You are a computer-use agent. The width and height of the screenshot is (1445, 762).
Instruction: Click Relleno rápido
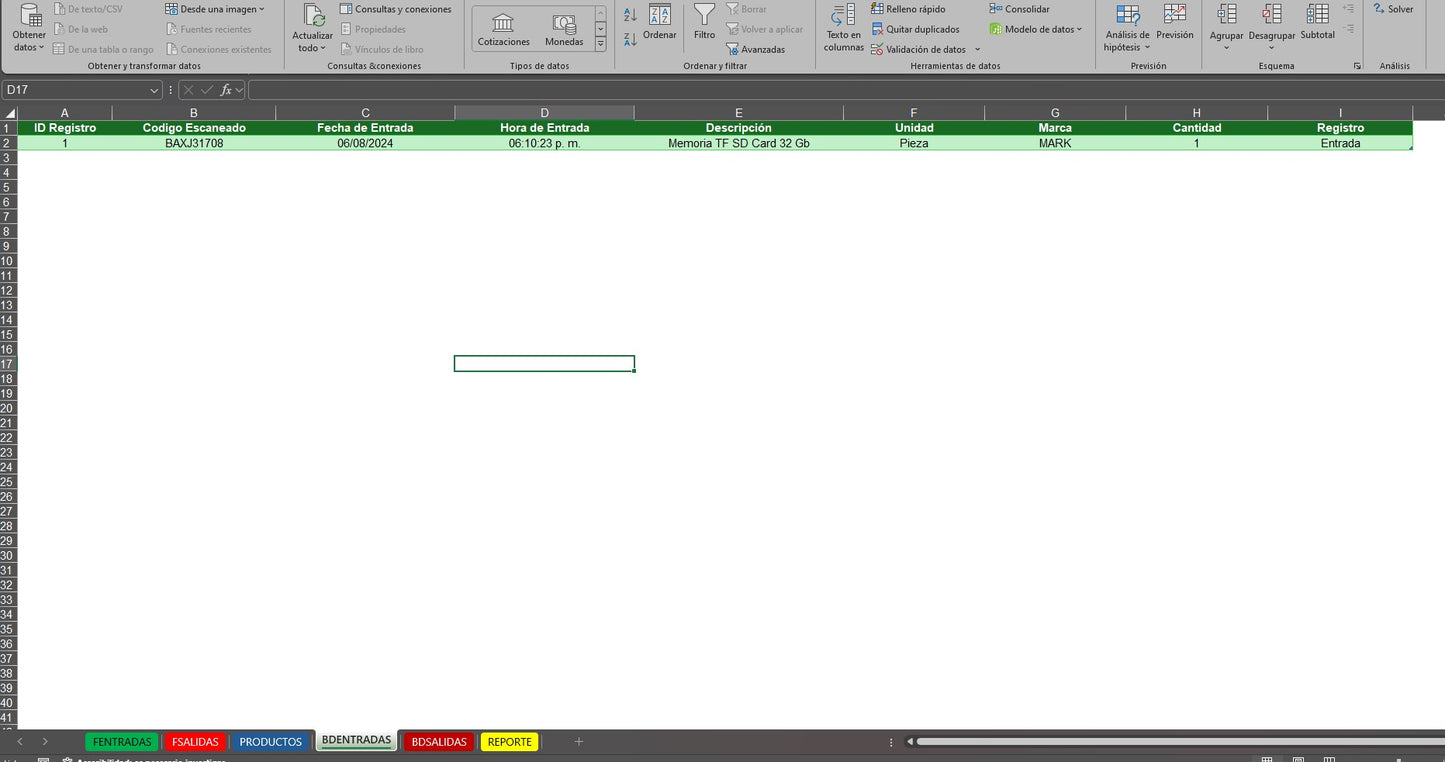point(908,9)
